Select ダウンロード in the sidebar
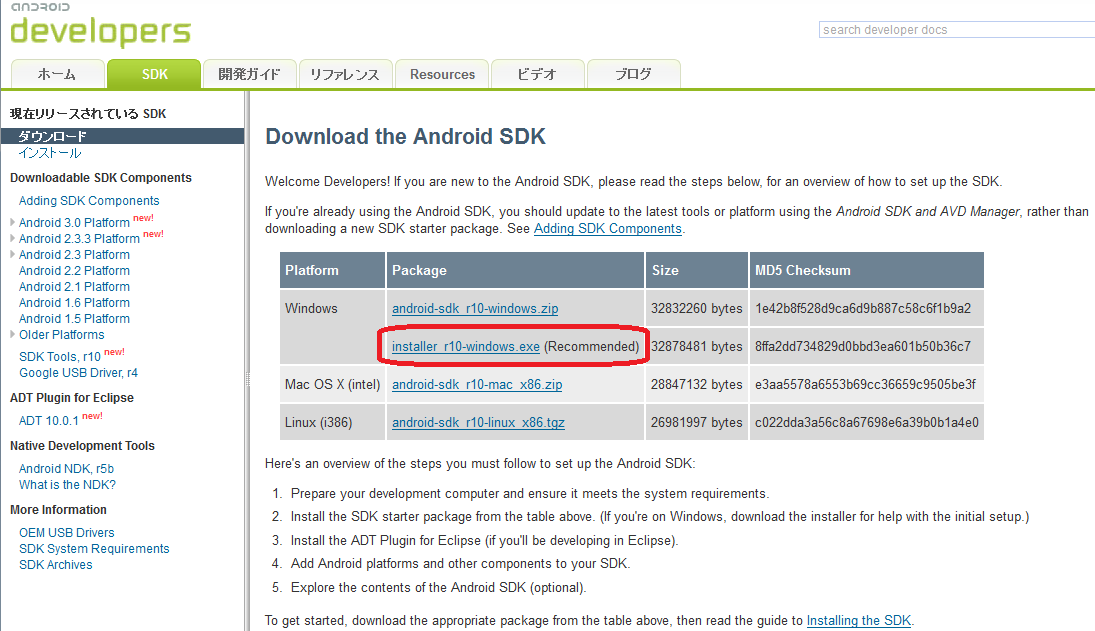 click(x=123, y=136)
